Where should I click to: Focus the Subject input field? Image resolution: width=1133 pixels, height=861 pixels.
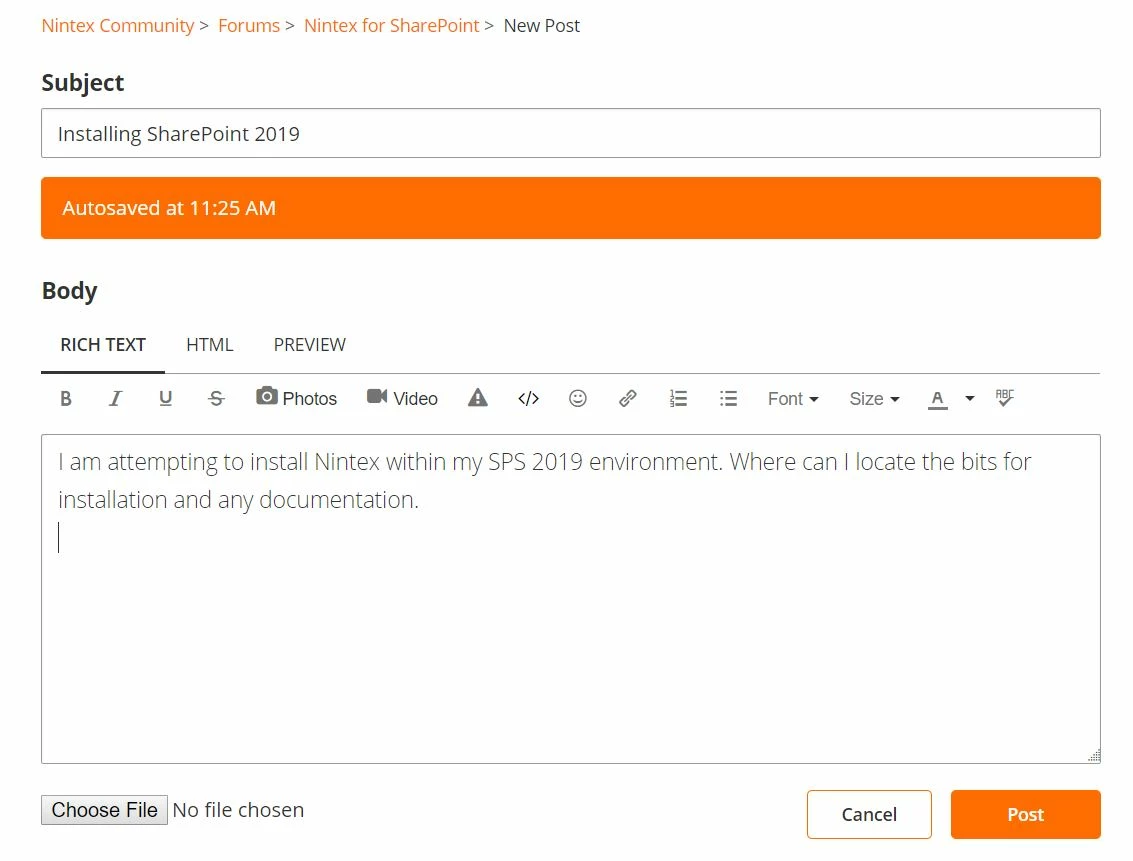point(571,134)
